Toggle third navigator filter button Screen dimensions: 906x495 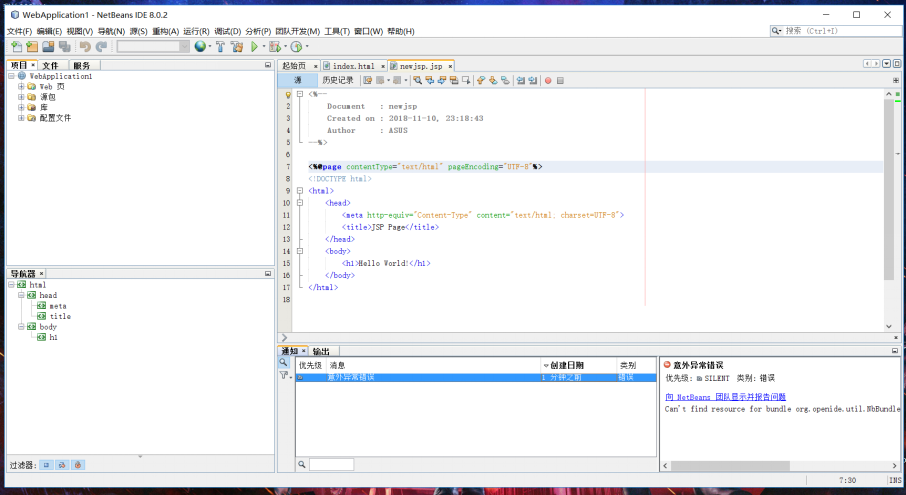click(x=78, y=465)
